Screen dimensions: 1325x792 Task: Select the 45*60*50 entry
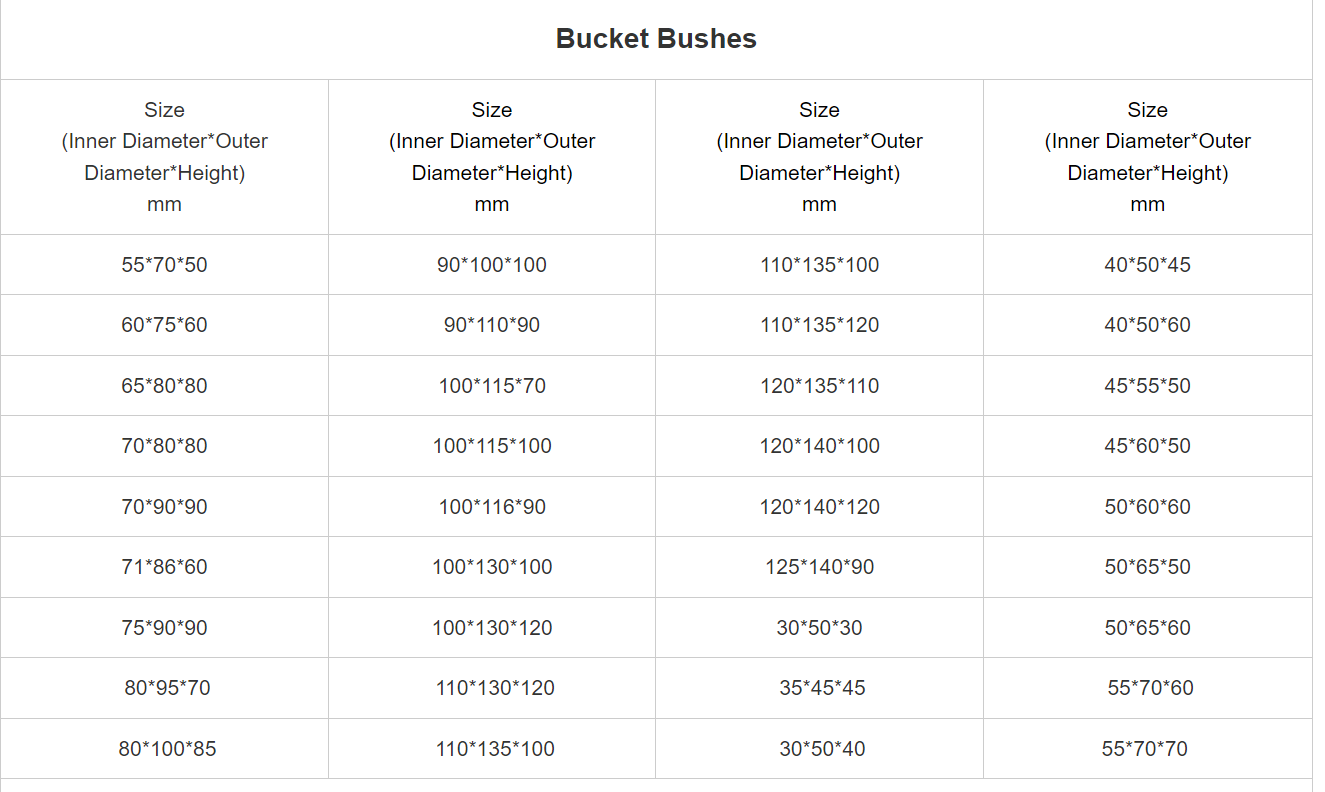(1147, 446)
